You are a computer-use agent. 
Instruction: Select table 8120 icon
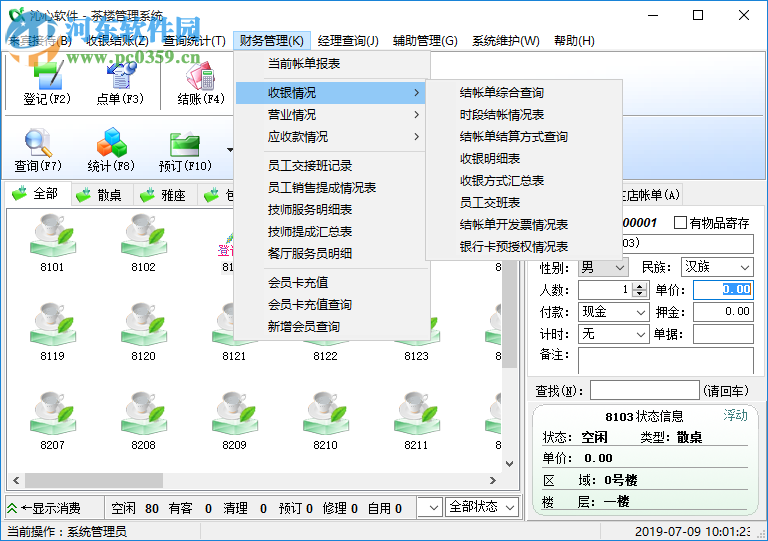point(143,324)
